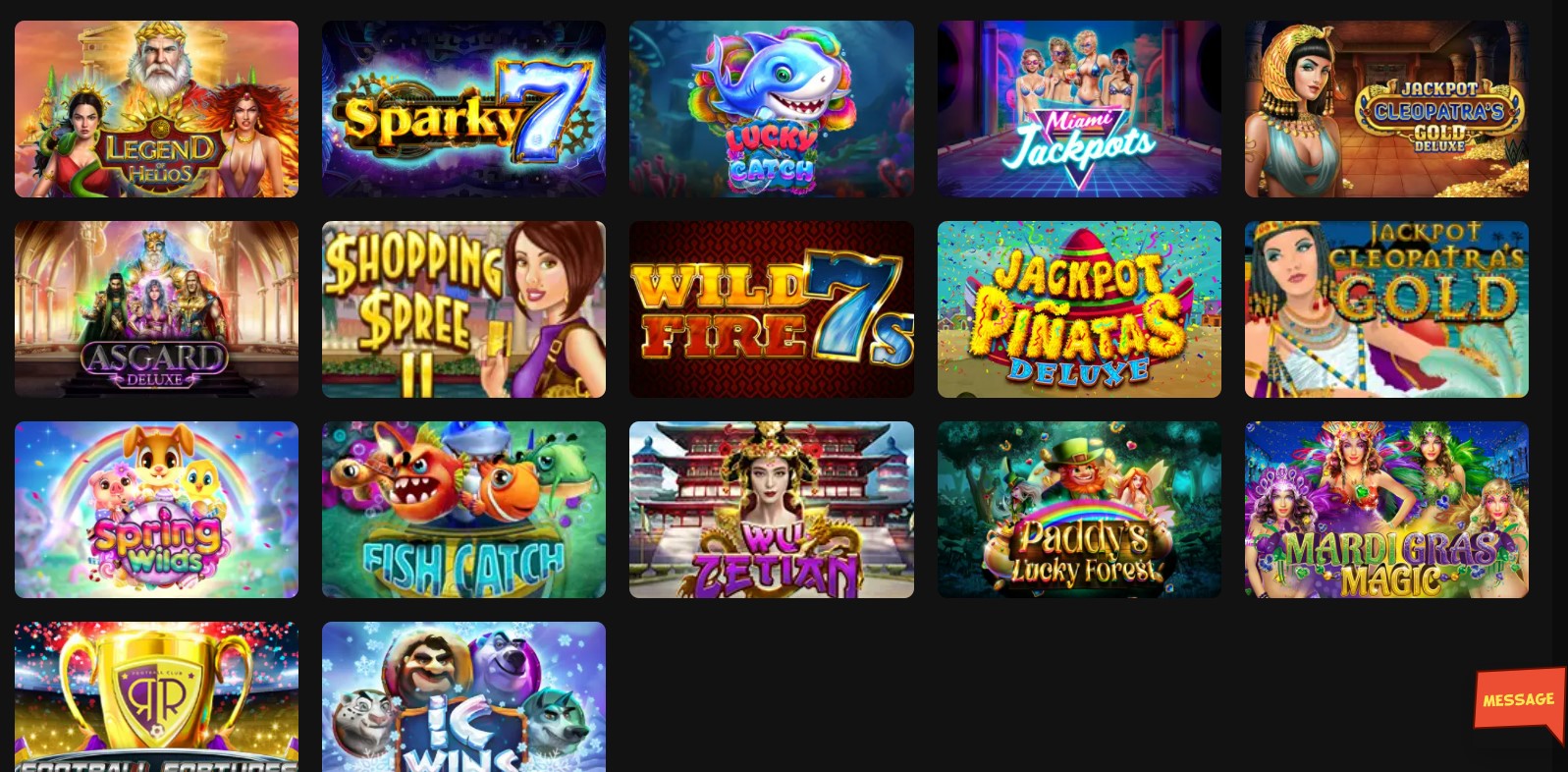This screenshot has width=1568, height=772.
Task: Select the Lucky Catch game tile
Action: (x=772, y=109)
